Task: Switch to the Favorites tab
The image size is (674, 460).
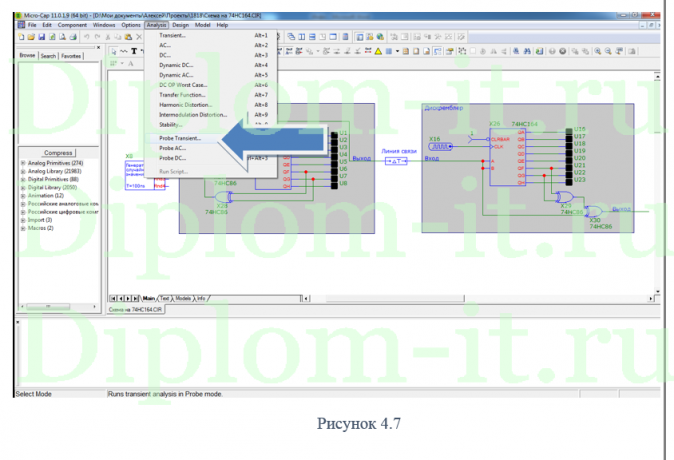Action: click(72, 56)
